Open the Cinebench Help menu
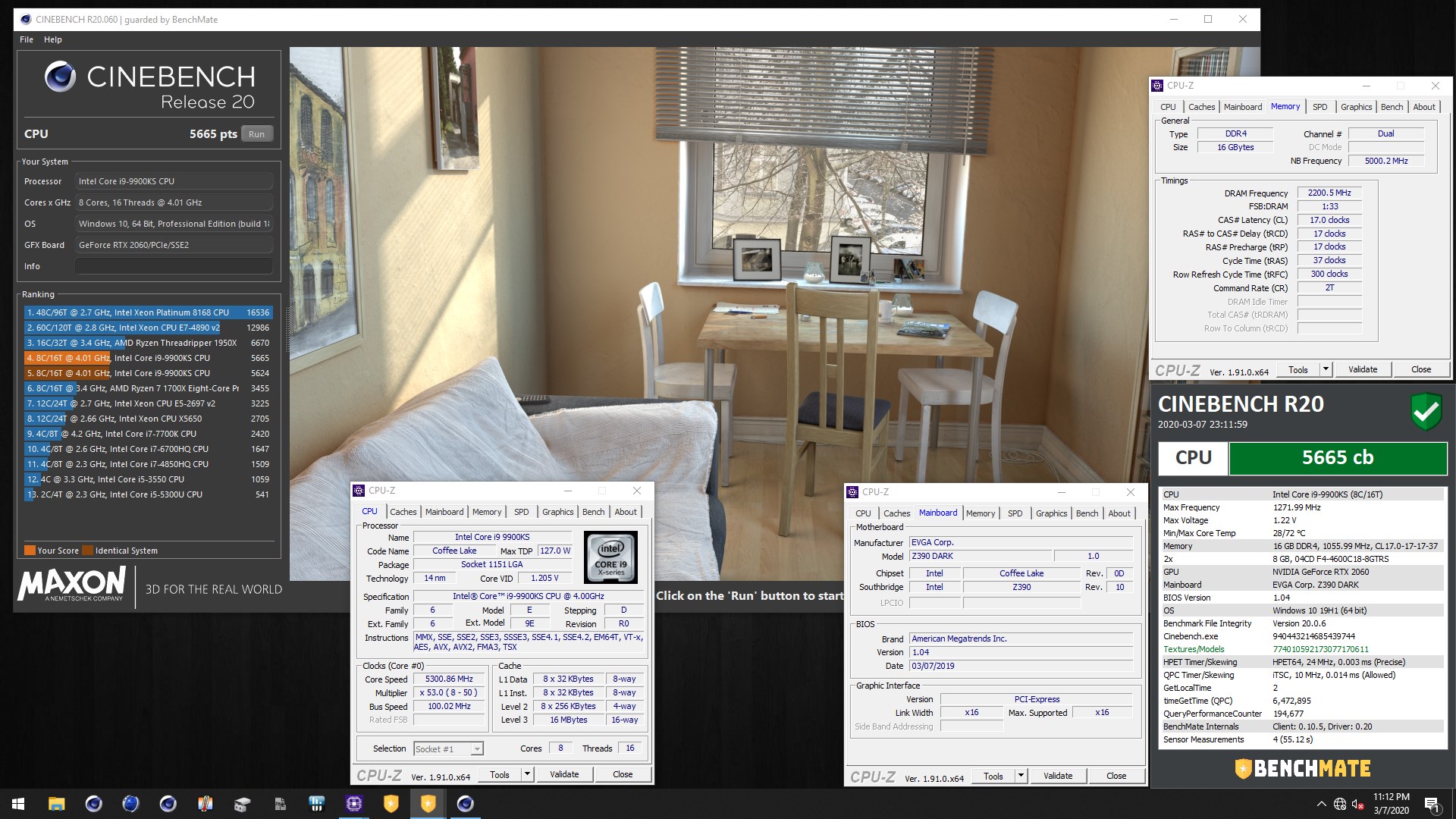 tap(53, 39)
